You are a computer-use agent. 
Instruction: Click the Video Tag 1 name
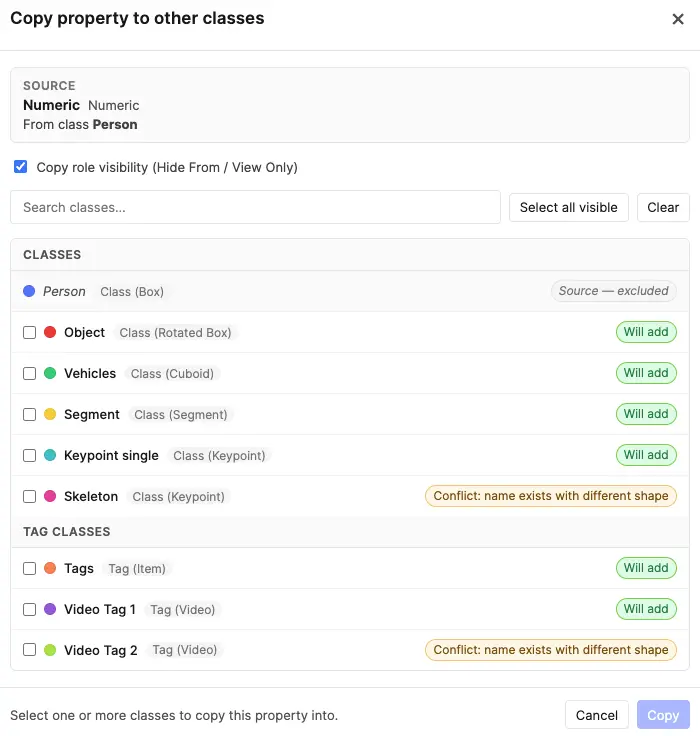(x=100, y=609)
